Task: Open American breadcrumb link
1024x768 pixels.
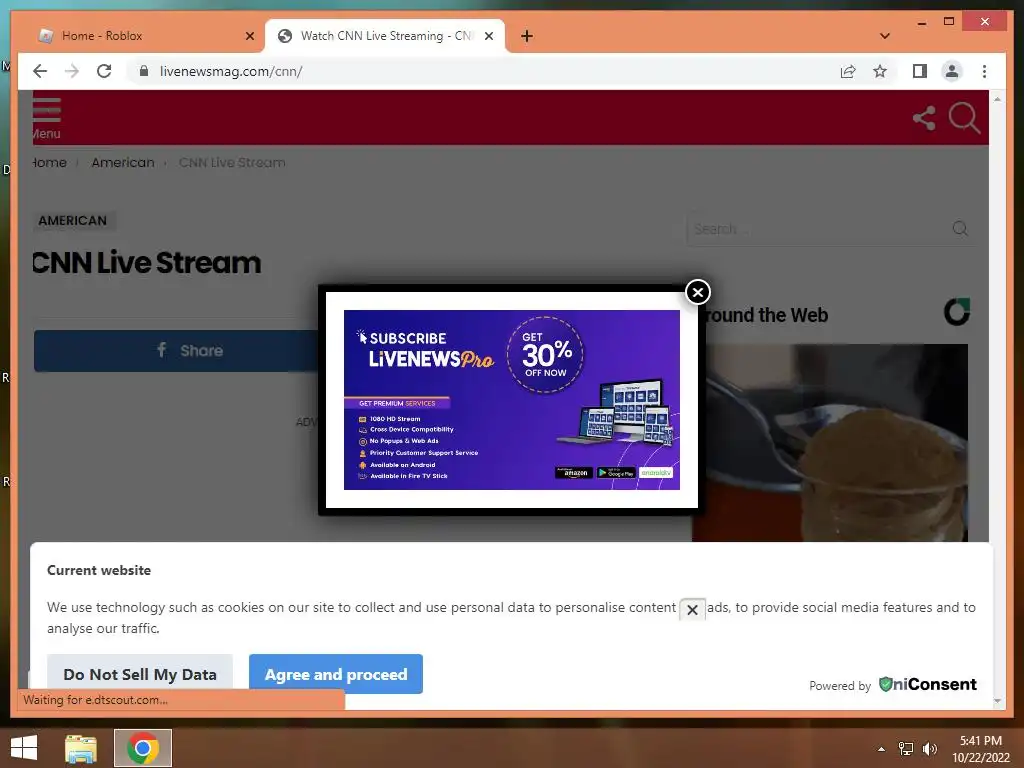Action: (x=123, y=163)
